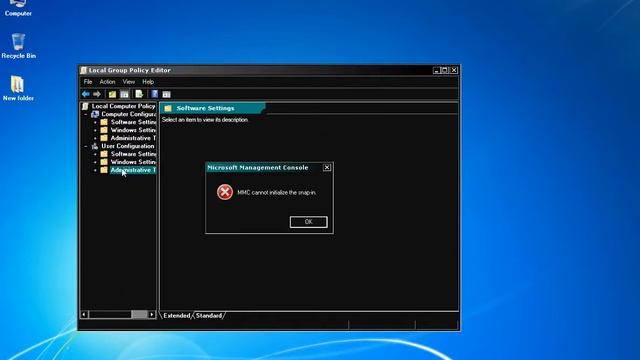The height and width of the screenshot is (360, 640).
Task: Select Software Settings label under Computer Configuration
Action: click(x=133, y=122)
